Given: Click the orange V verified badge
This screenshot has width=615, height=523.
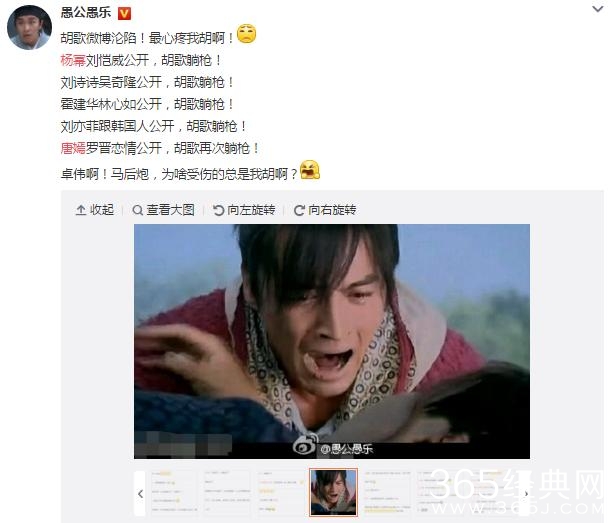Looking at the screenshot, I should 124,14.
